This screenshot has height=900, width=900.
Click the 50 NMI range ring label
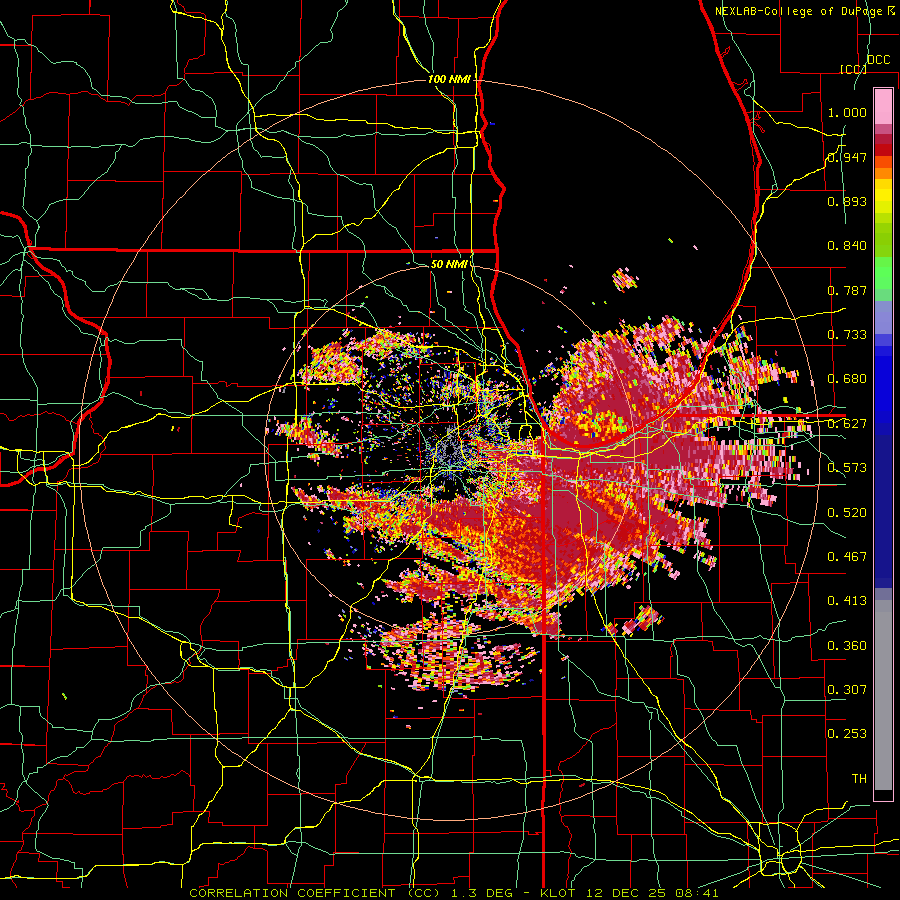click(x=449, y=264)
